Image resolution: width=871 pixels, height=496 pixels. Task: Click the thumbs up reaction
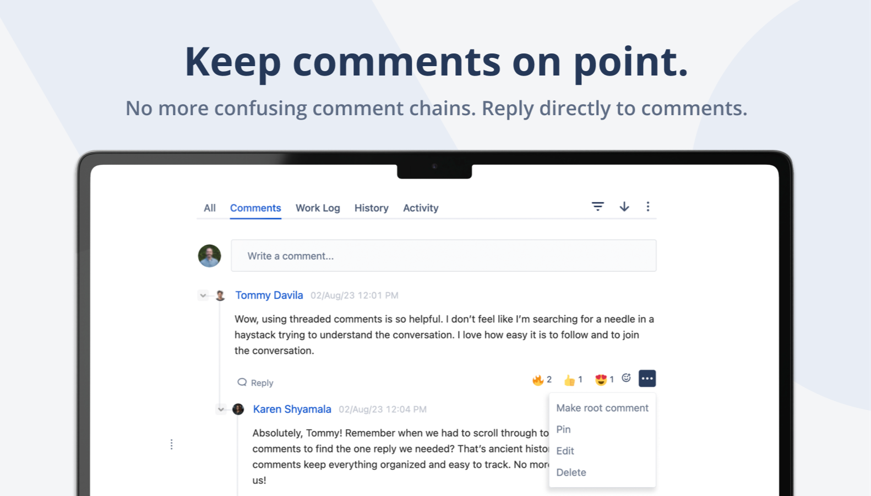[x=572, y=380]
